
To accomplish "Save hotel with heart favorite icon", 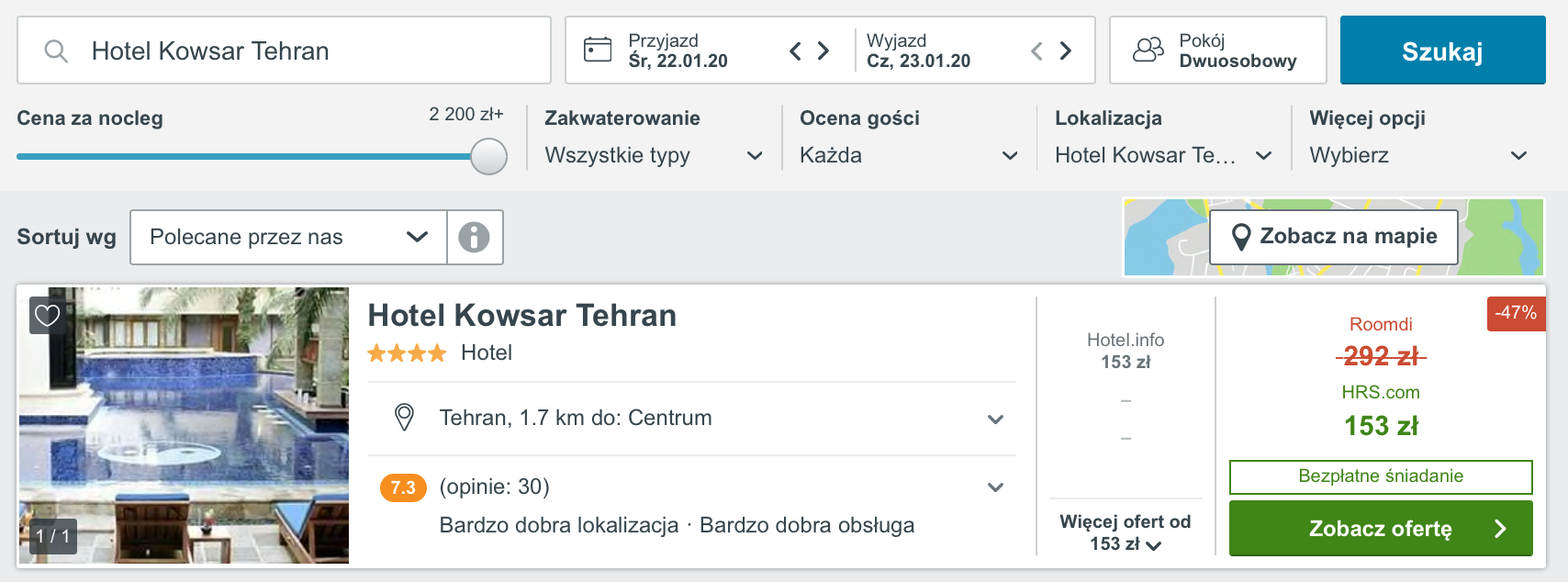I will point(47,315).
